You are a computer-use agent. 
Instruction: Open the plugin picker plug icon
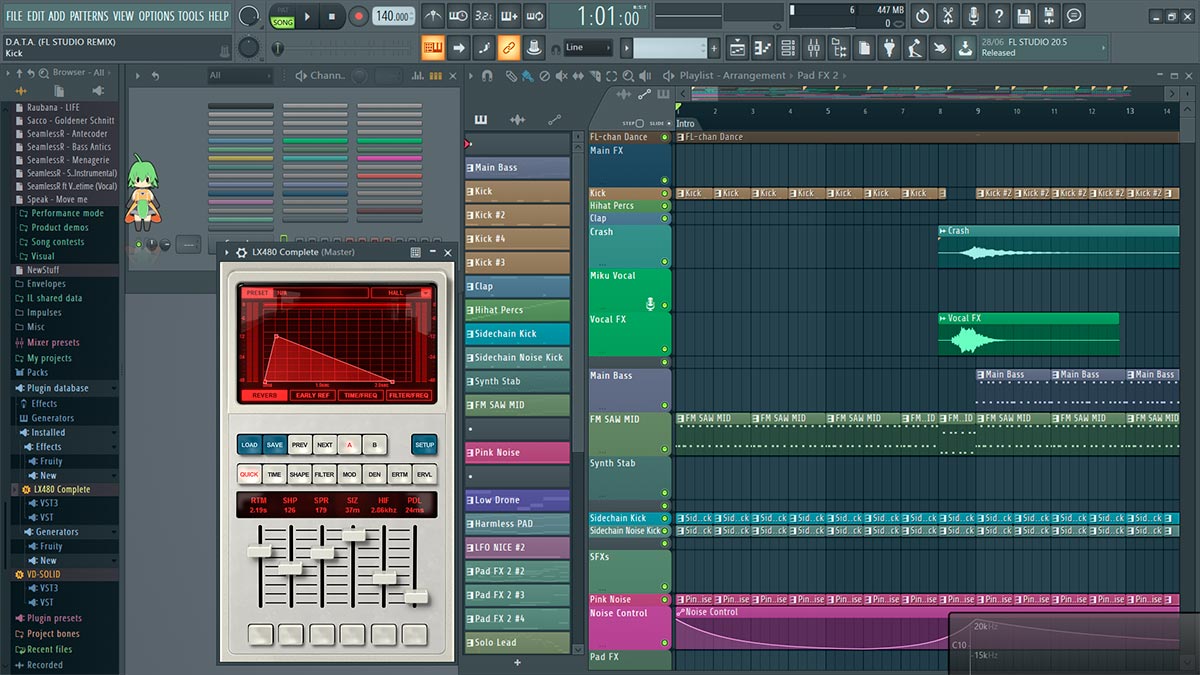(x=889, y=47)
